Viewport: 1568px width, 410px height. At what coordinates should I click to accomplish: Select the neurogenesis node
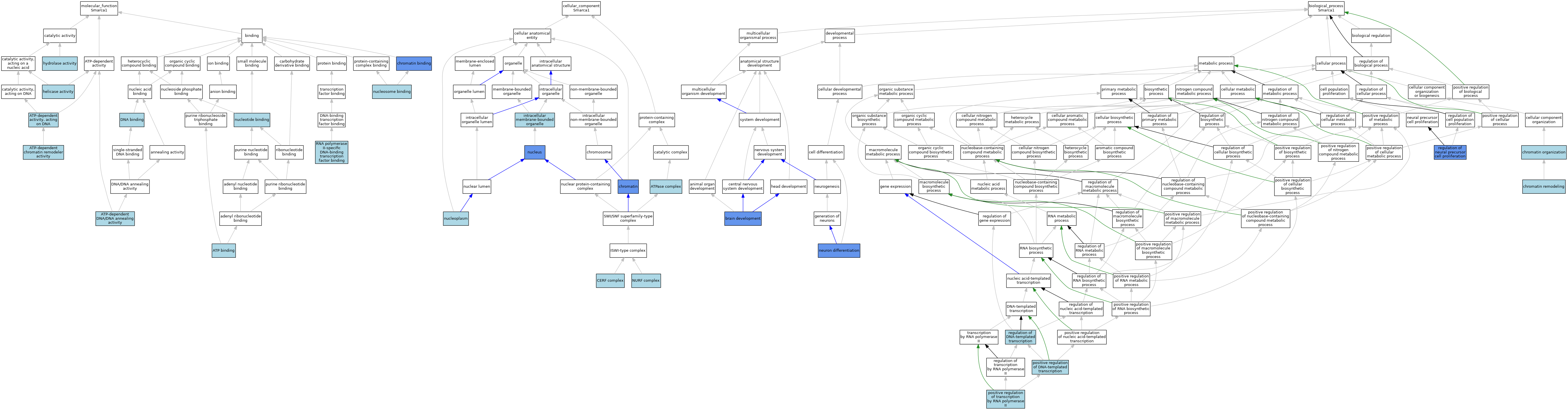(827, 187)
